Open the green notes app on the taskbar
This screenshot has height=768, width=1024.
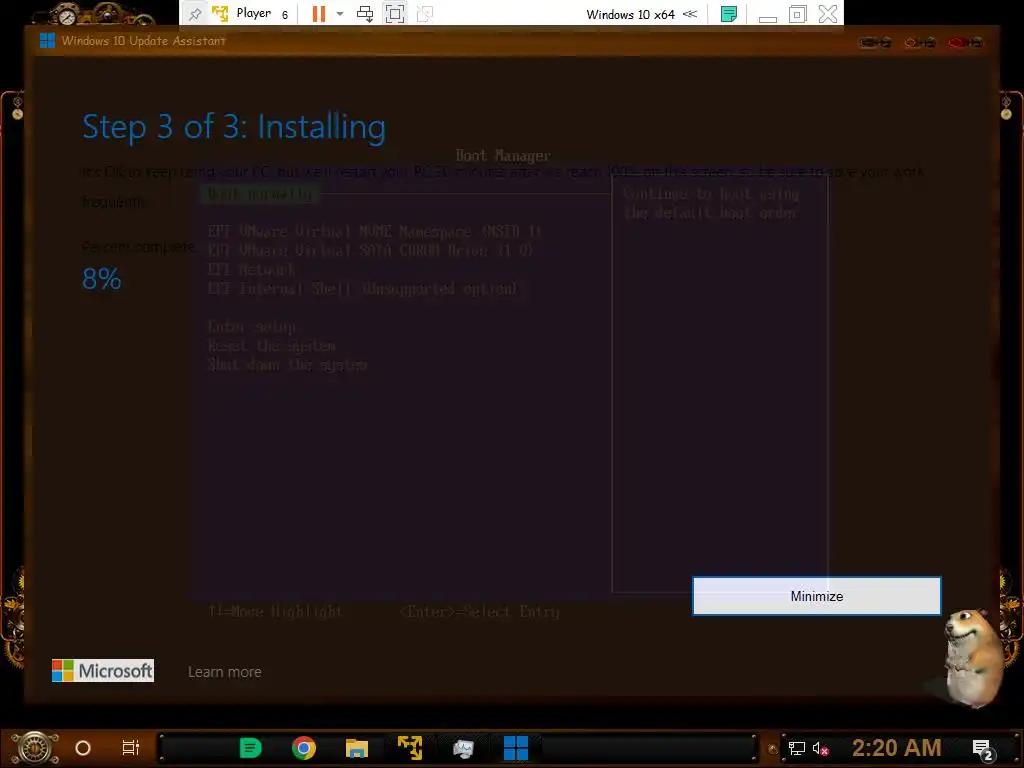click(x=251, y=748)
